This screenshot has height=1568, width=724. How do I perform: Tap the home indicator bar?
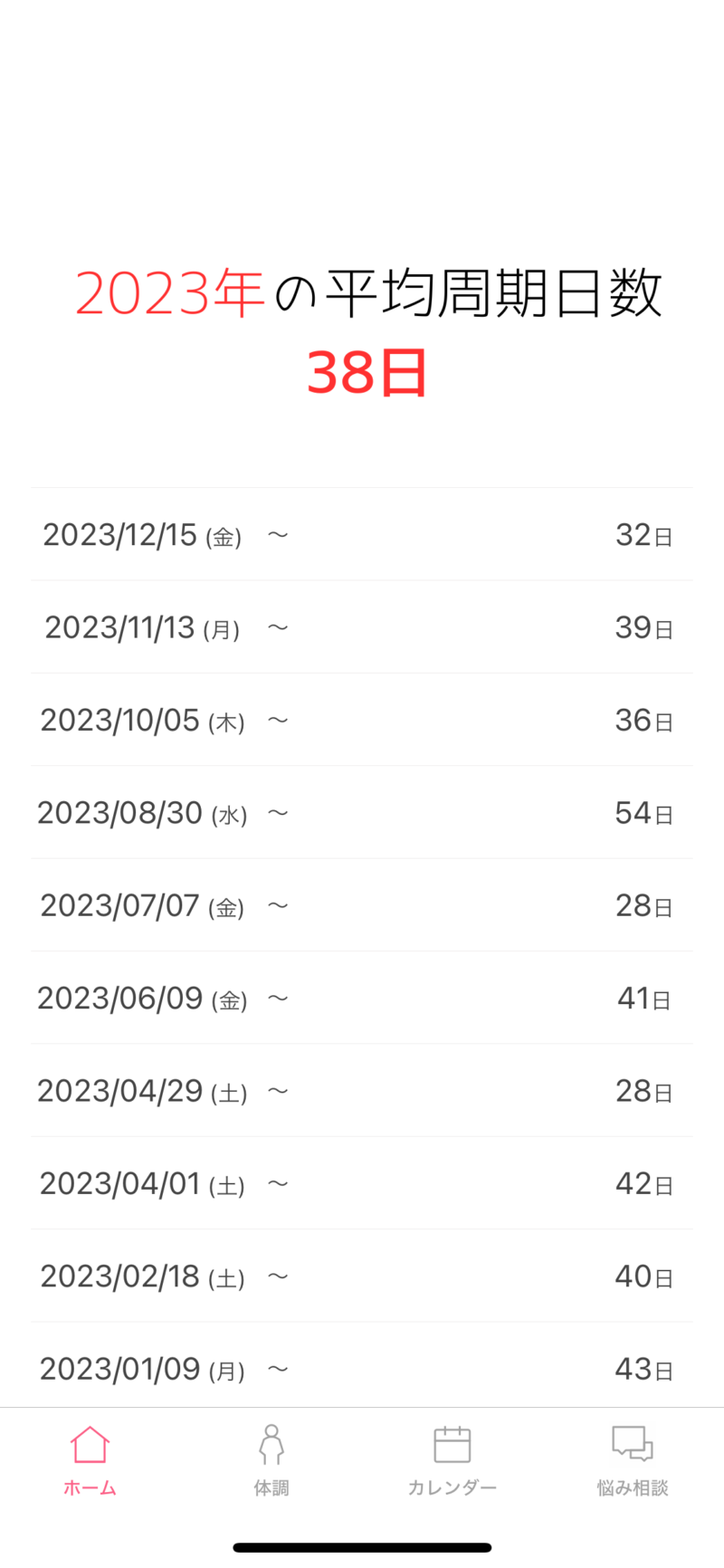tap(362, 1547)
